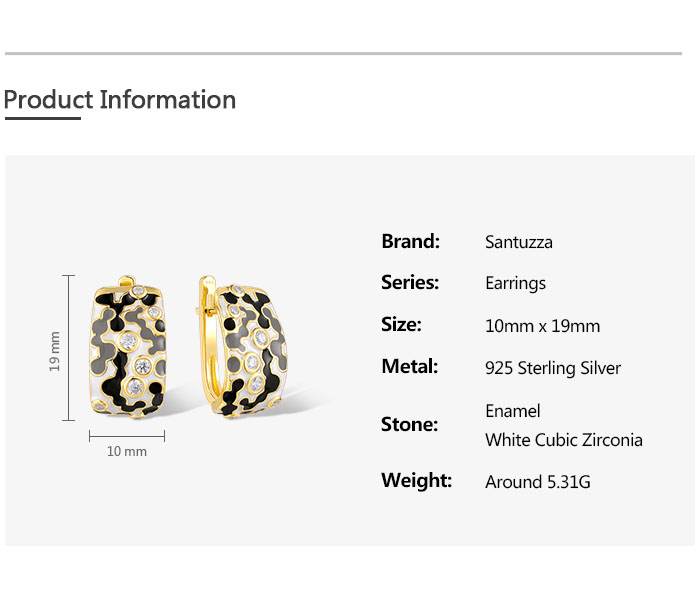The image size is (700, 596).
Task: Click the Stone: field label
Action: click(x=409, y=425)
